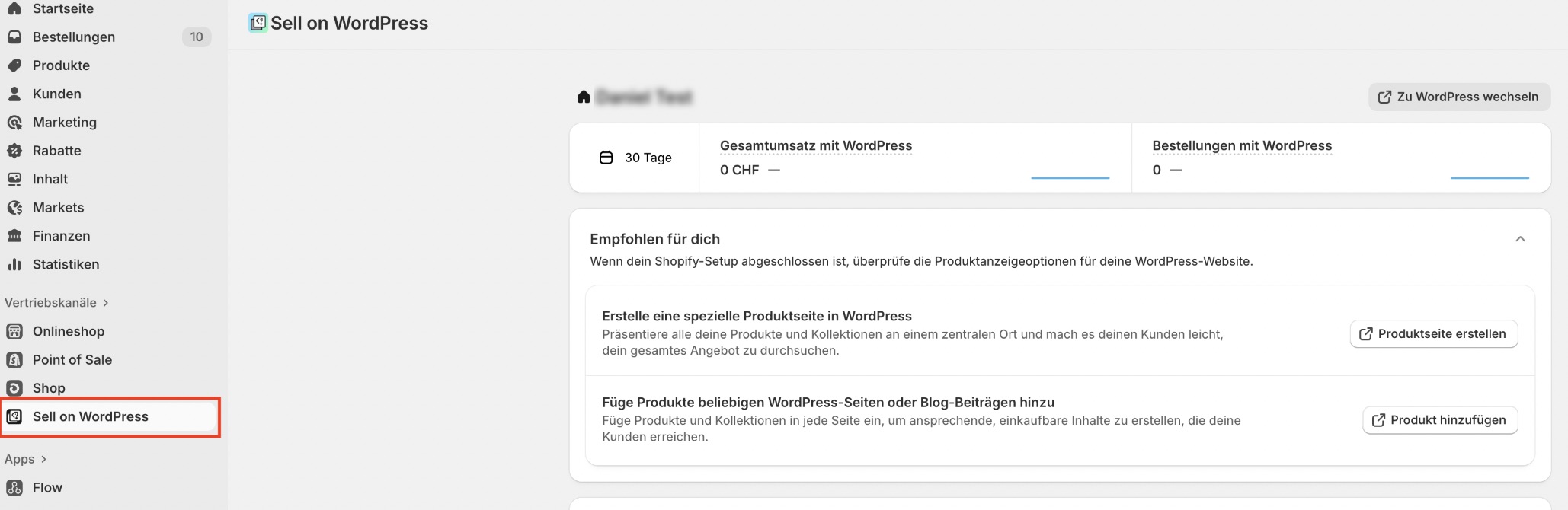Click the Flow app icon
The width and height of the screenshot is (1568, 510).
14,488
